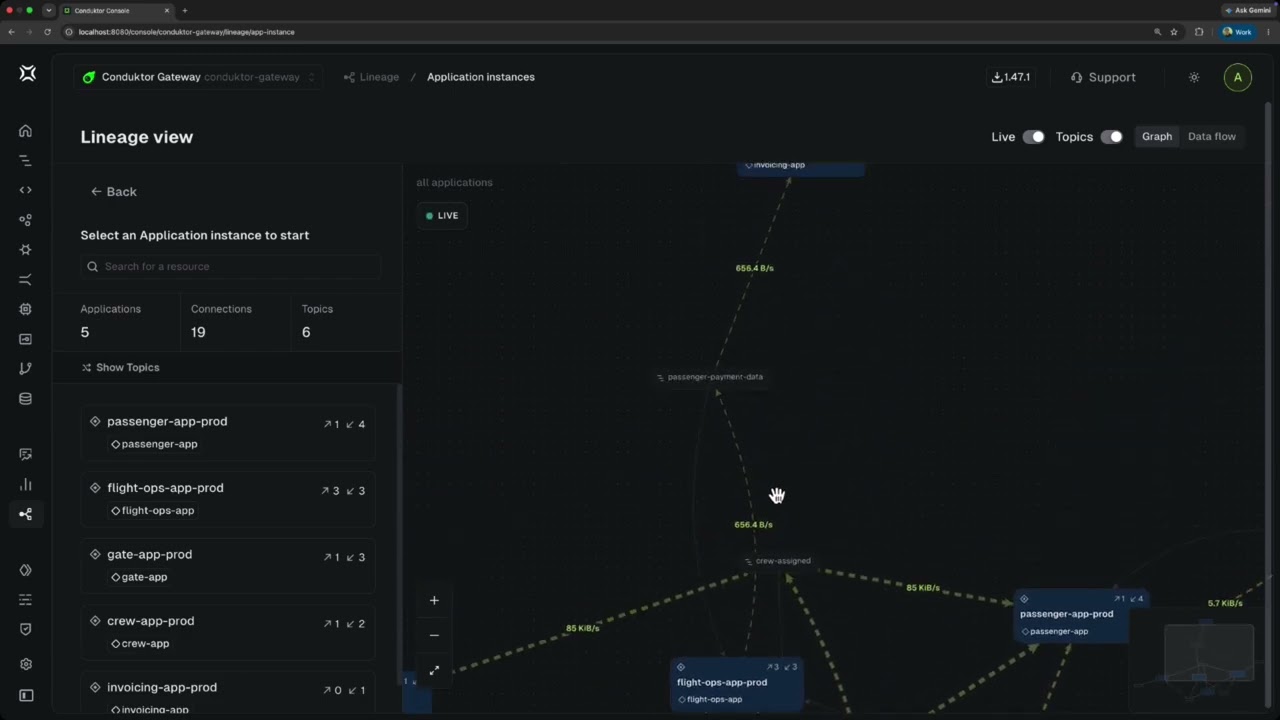
Task: Toggle the Topics switch
Action: coord(1111,137)
